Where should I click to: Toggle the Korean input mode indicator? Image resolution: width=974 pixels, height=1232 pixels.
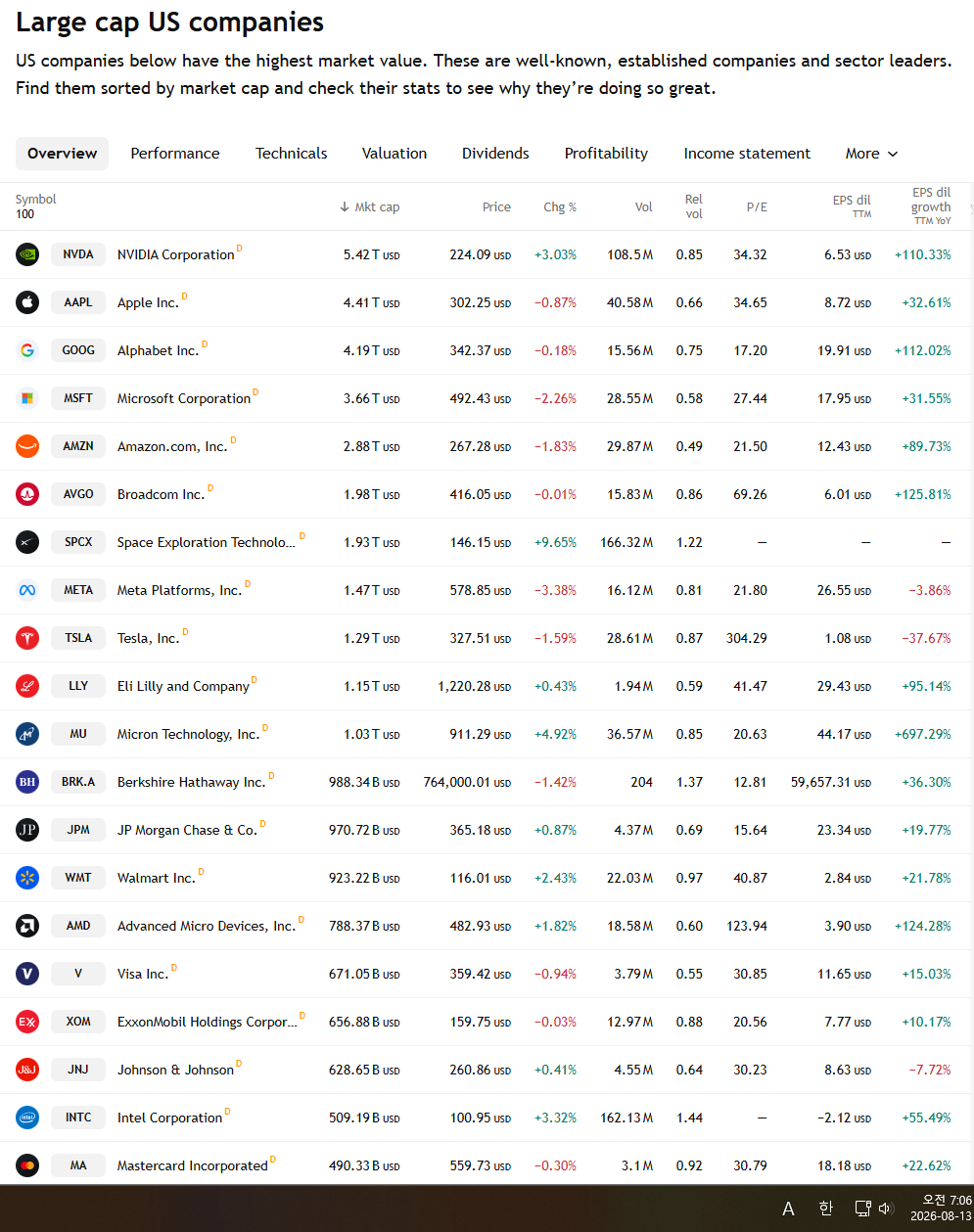click(825, 1209)
